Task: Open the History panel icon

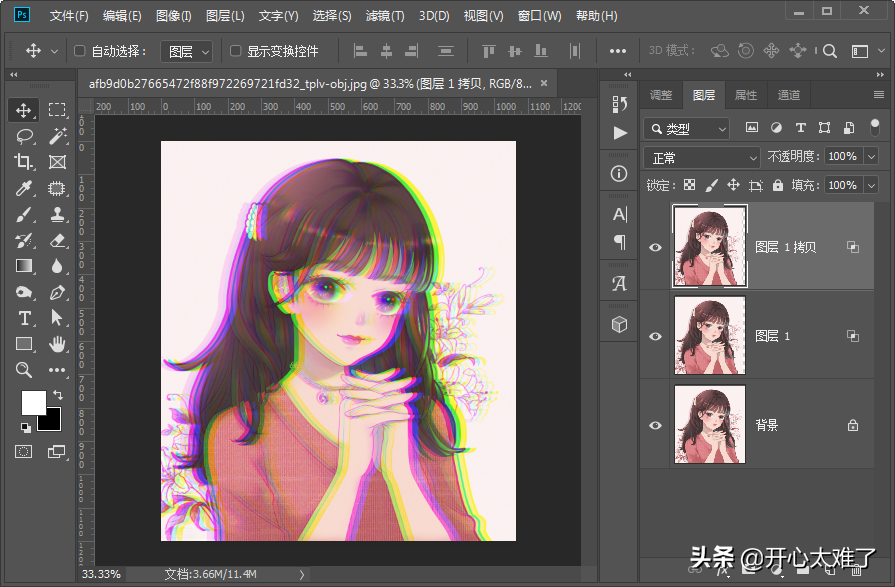Action: (619, 104)
